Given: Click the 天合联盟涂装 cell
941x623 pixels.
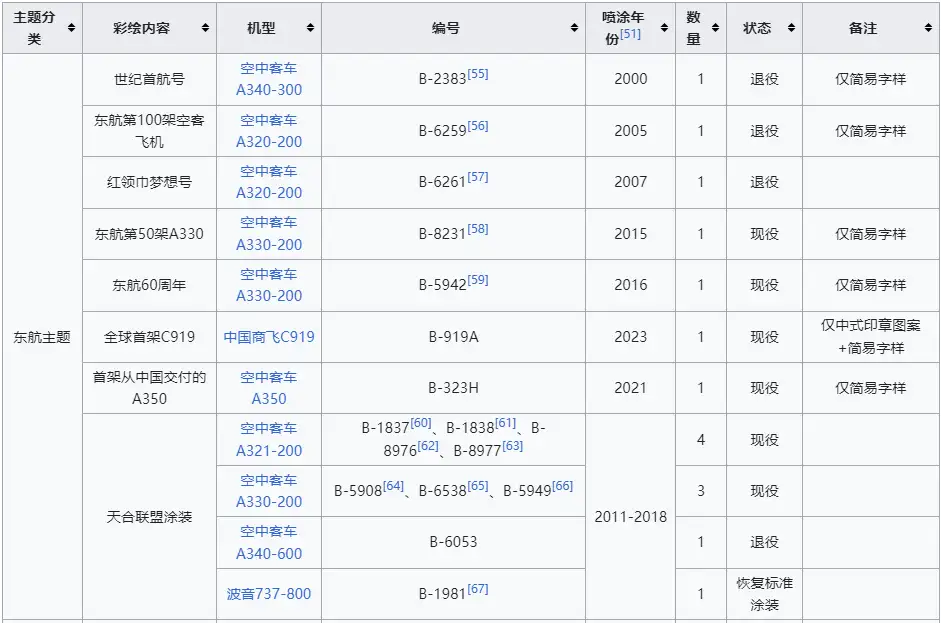Looking at the screenshot, I should coord(149,516).
